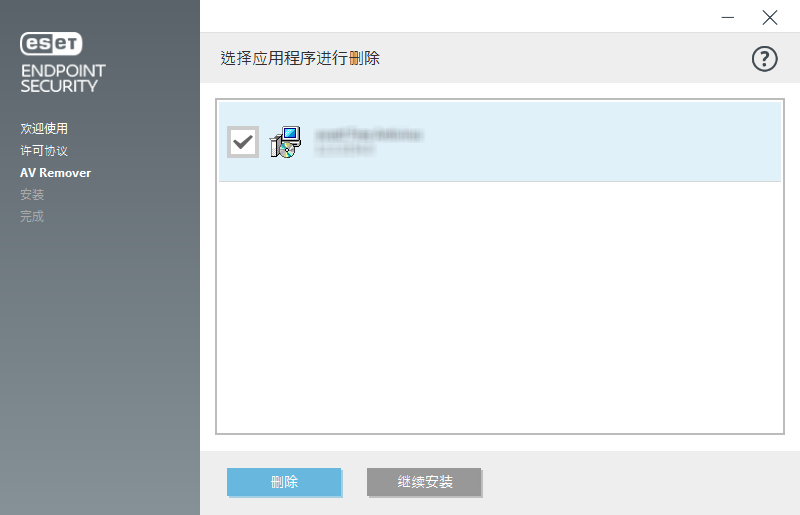Click the blurred version line under the app name
800x515 pixels.
(x=345, y=150)
